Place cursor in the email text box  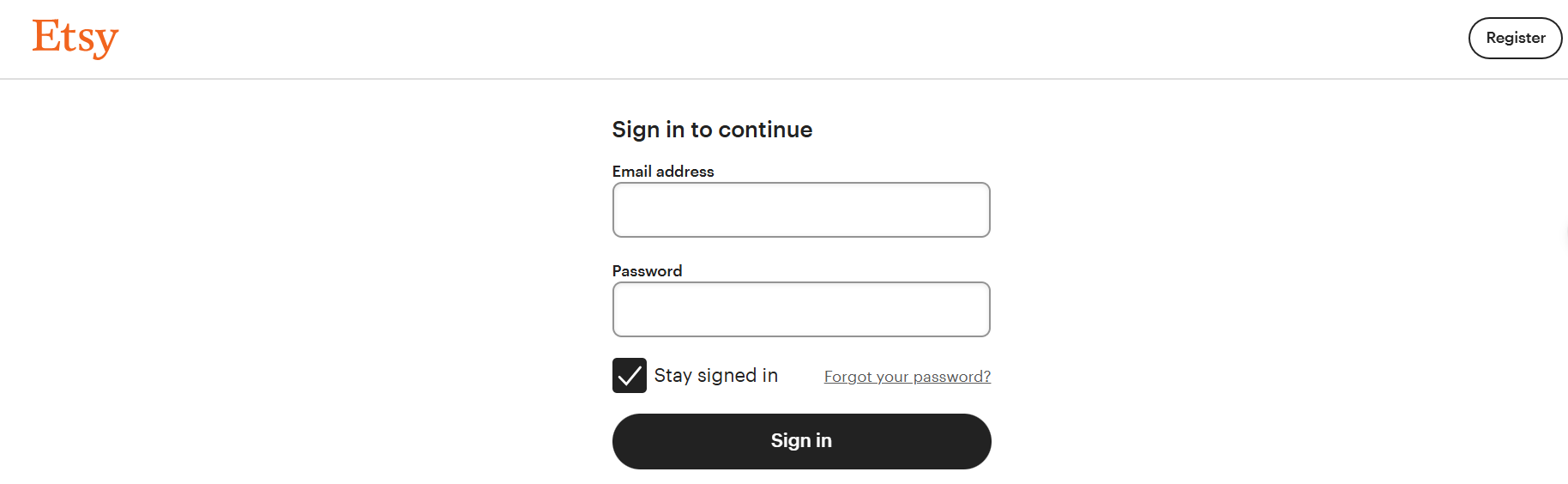pyautogui.click(x=801, y=210)
